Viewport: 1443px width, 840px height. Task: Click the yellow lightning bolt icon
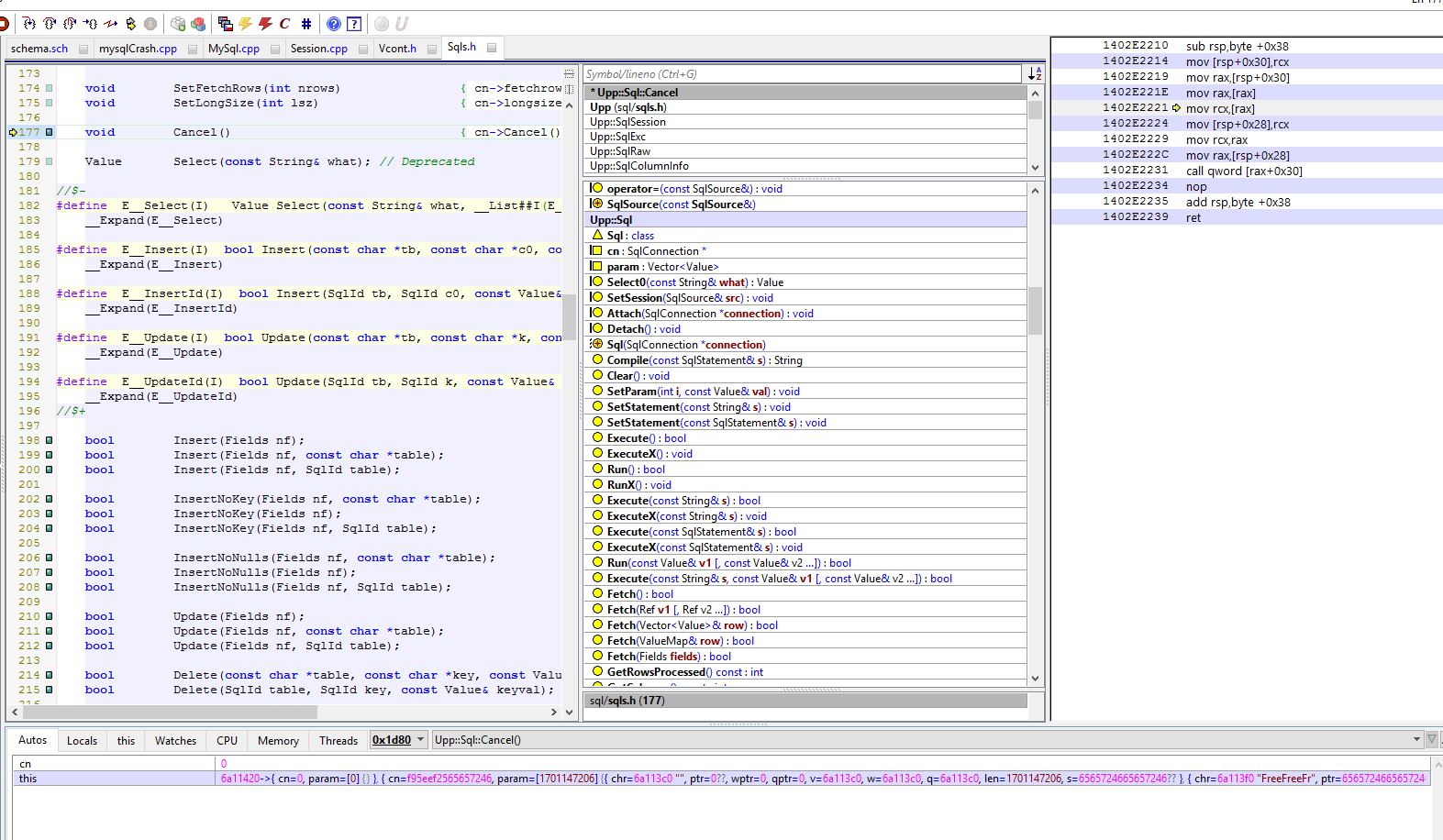click(x=245, y=24)
